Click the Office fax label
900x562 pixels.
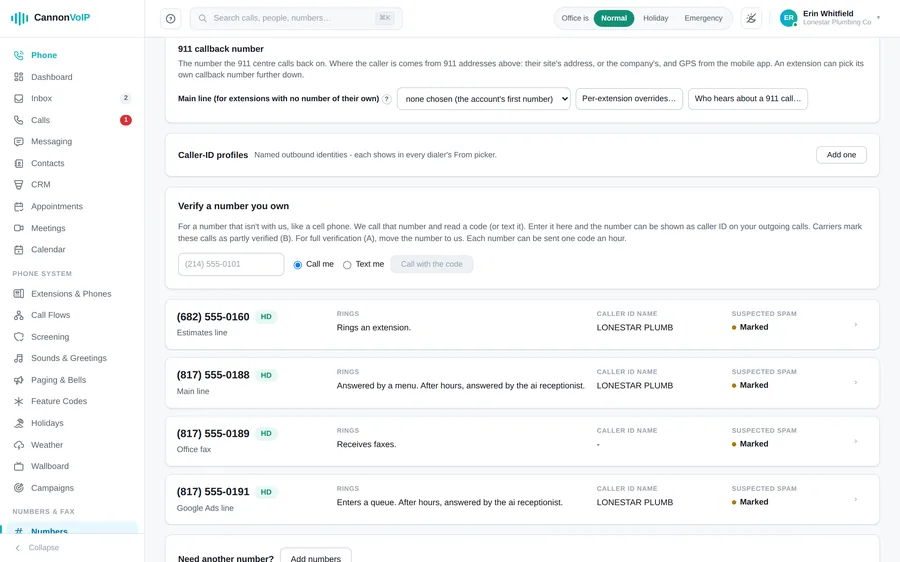pyautogui.click(x=194, y=449)
